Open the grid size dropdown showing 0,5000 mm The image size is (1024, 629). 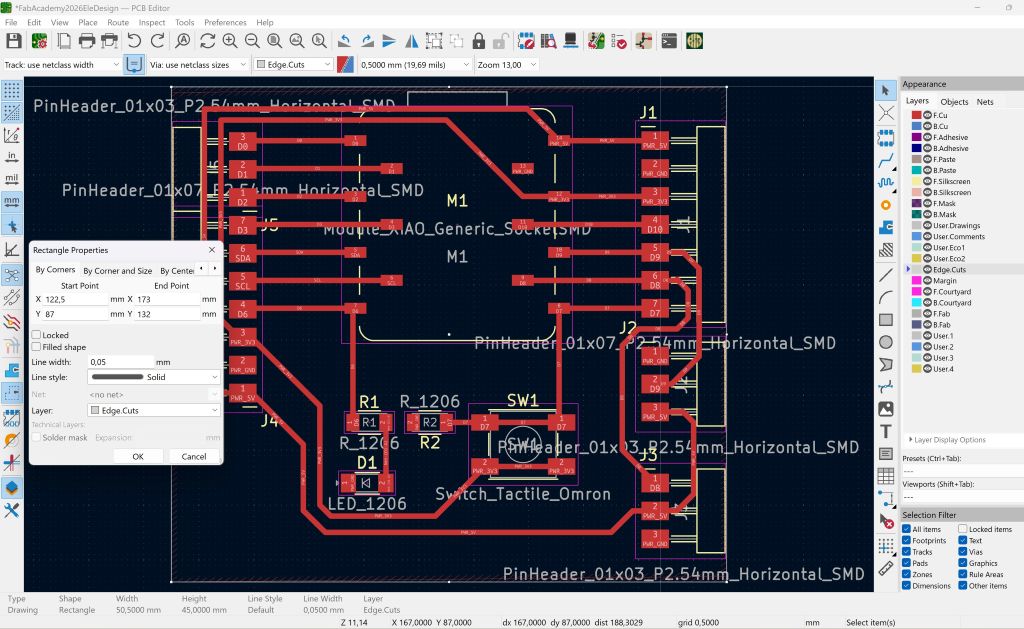[x=415, y=65]
